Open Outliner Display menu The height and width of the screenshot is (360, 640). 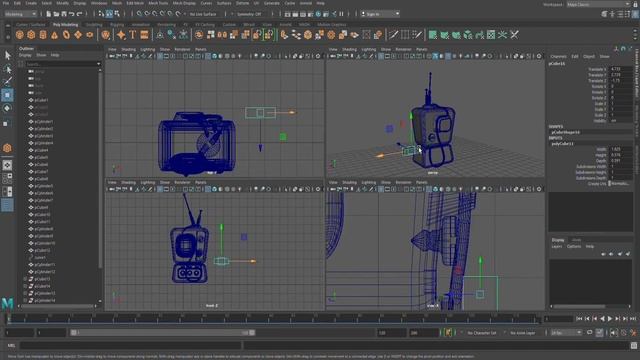click(x=25, y=55)
